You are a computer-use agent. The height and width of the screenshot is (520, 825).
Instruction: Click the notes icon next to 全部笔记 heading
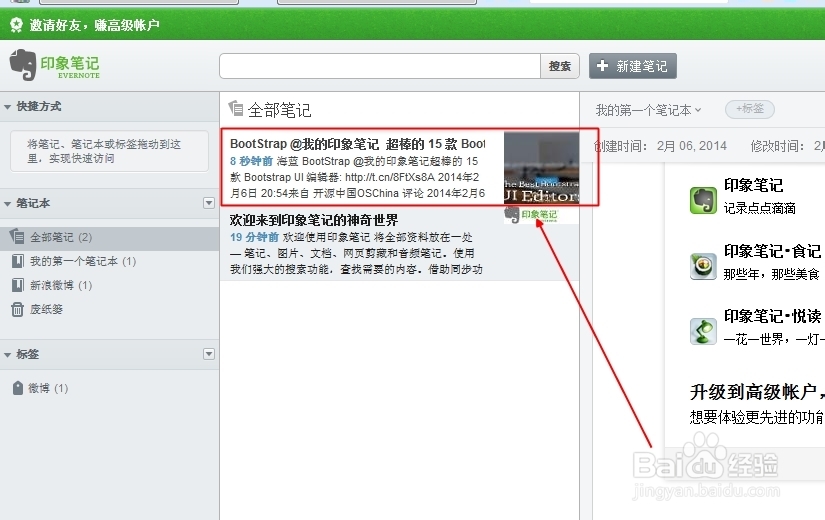236,108
